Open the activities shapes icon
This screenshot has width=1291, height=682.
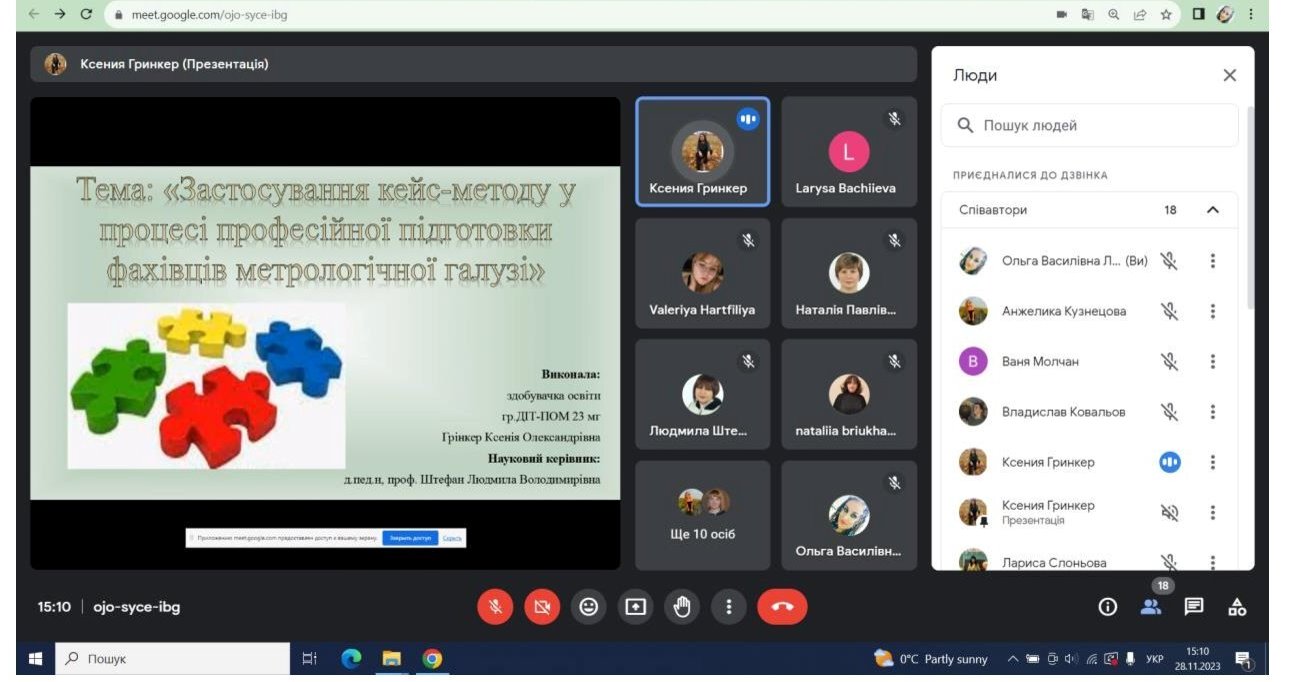point(1237,607)
